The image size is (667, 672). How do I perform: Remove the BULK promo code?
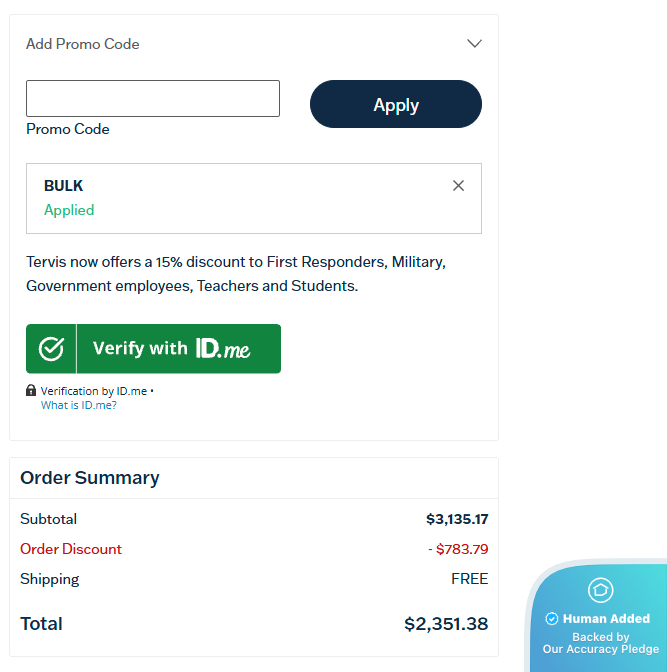coord(458,186)
